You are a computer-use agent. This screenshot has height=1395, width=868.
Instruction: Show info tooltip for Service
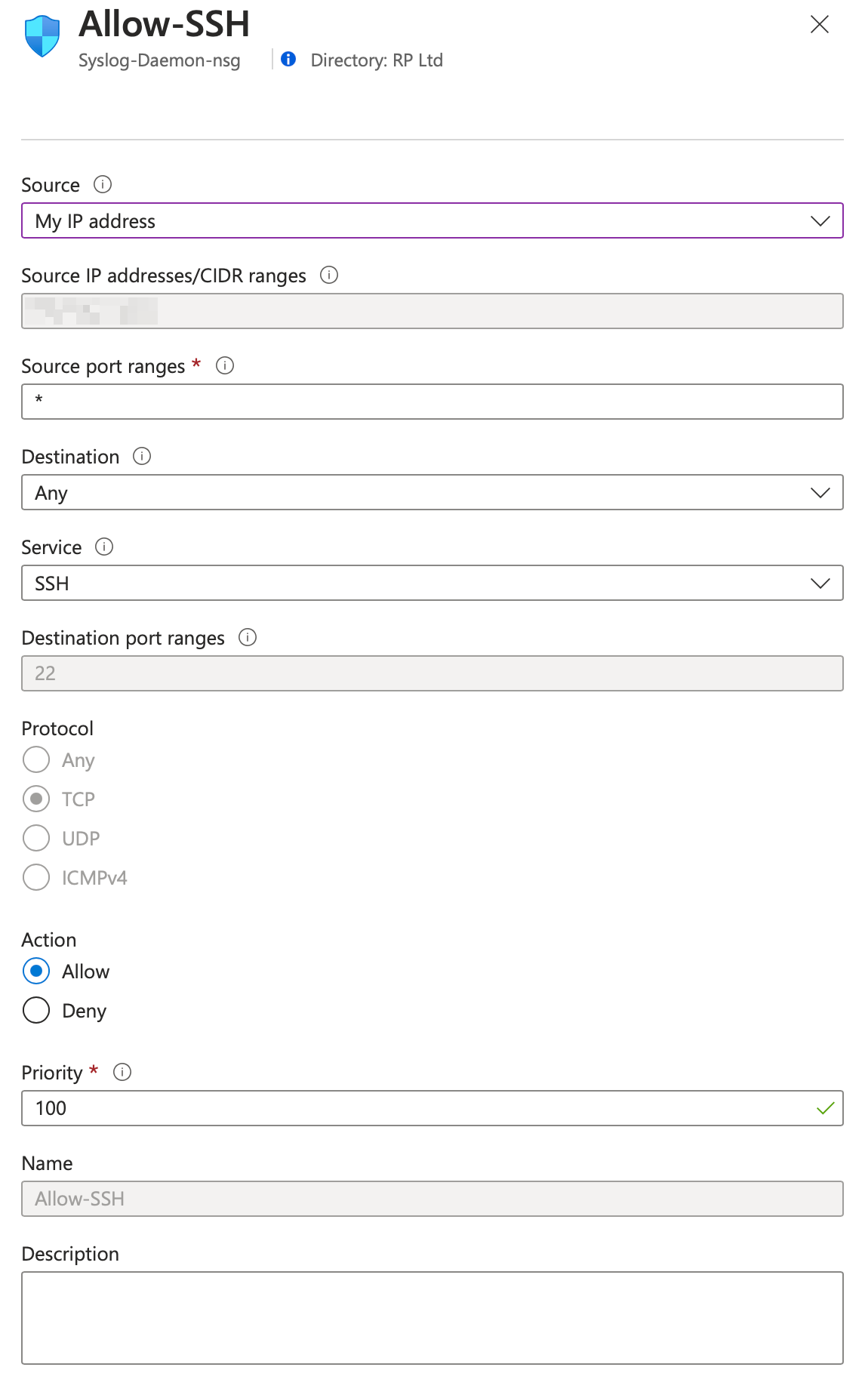point(104,547)
